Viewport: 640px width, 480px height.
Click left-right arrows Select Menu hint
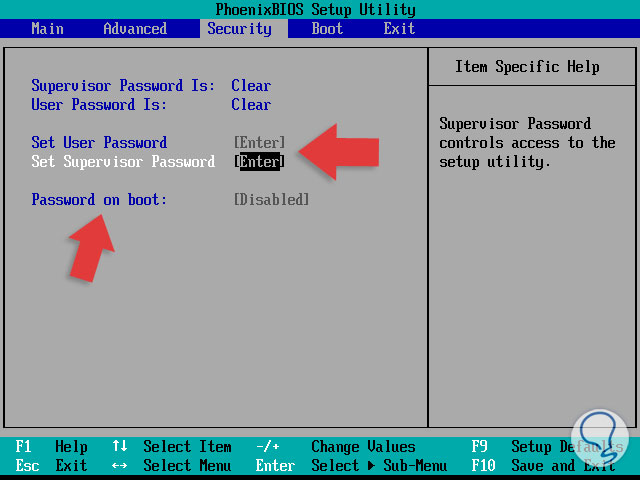(172, 466)
